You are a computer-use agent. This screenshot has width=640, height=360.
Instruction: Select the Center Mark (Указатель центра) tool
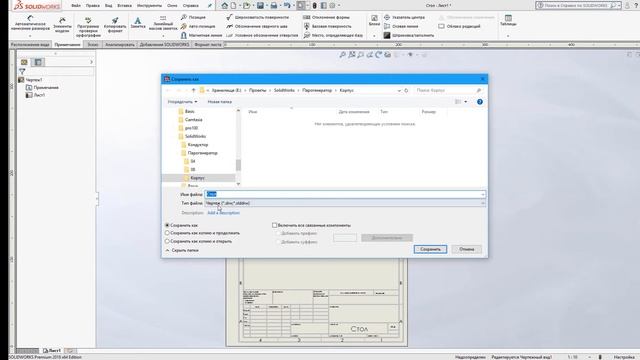click(x=404, y=17)
